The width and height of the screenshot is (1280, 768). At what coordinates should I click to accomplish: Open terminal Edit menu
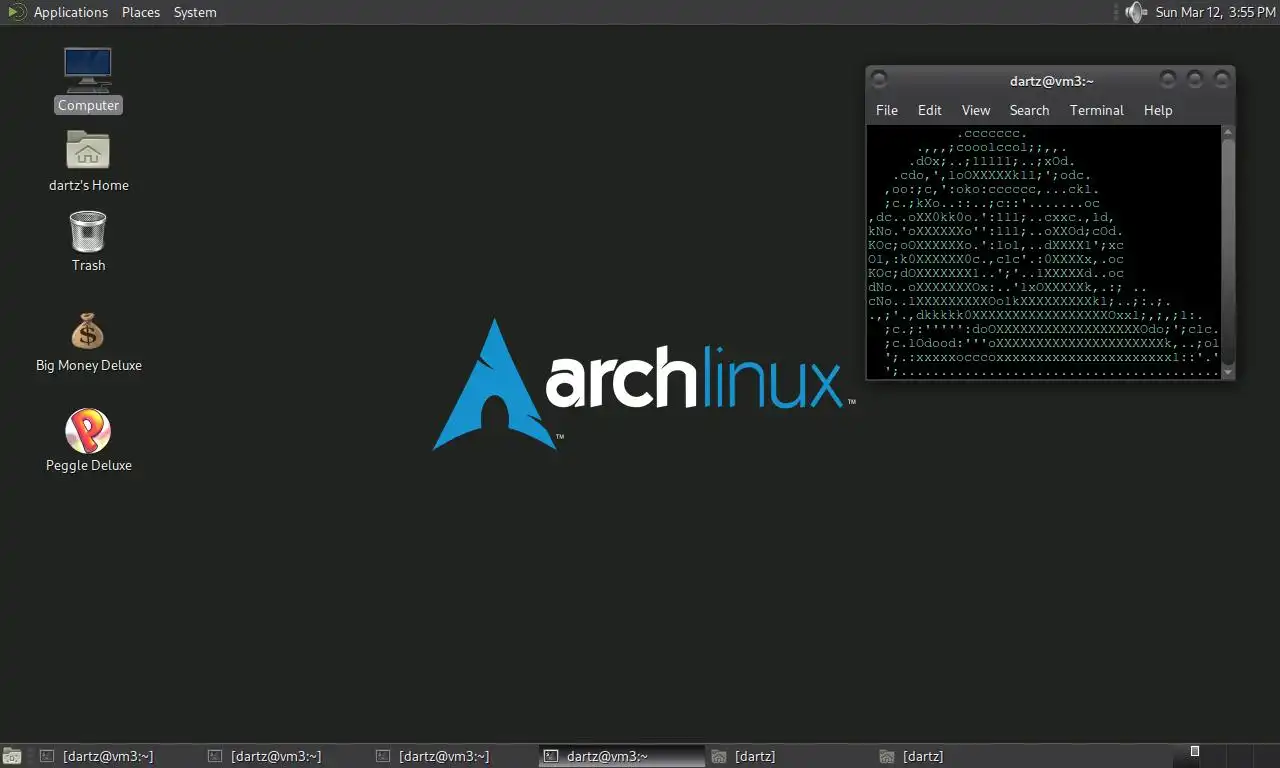click(930, 110)
